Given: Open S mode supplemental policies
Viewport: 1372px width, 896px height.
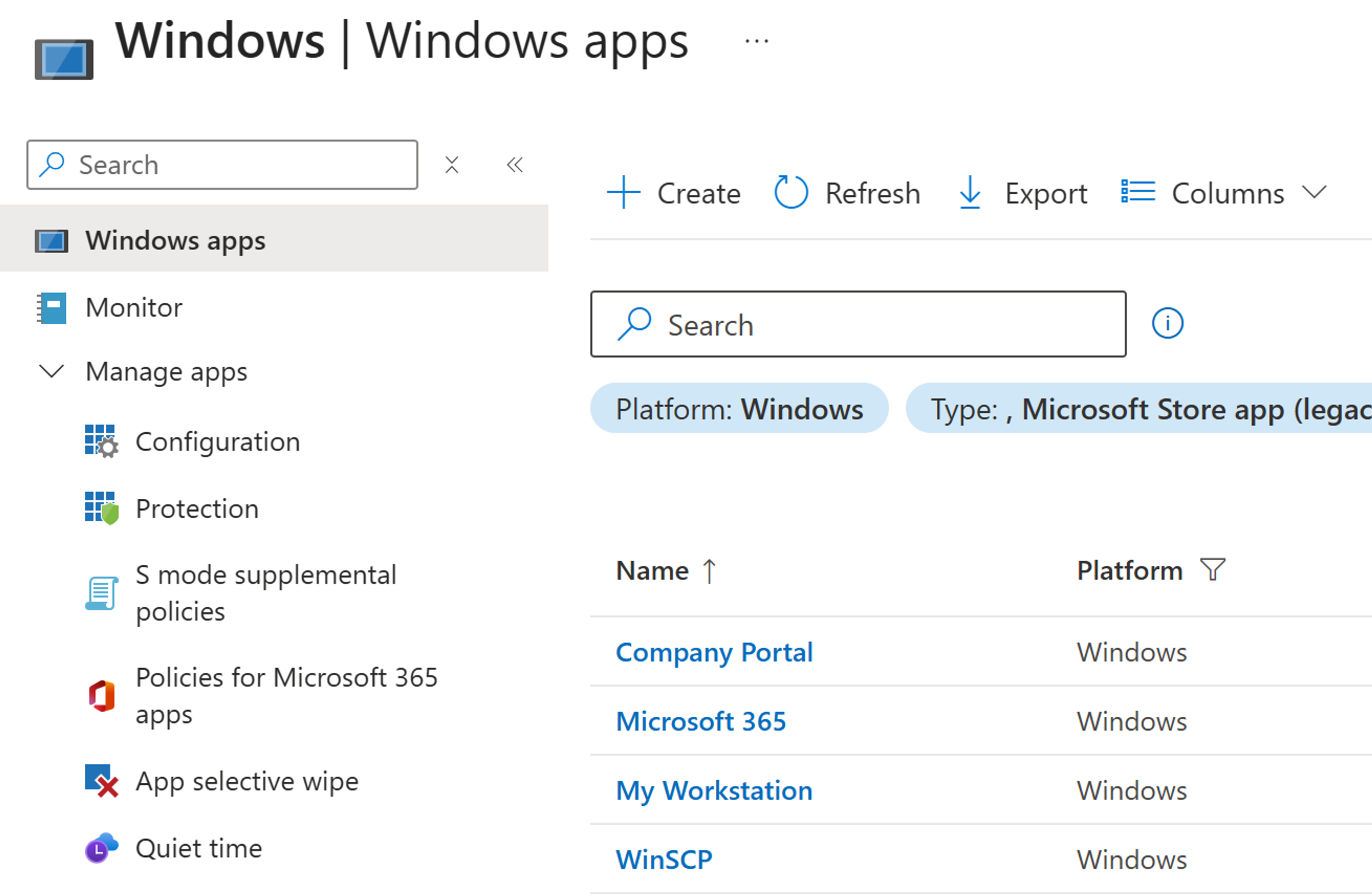Looking at the screenshot, I should click(266, 593).
